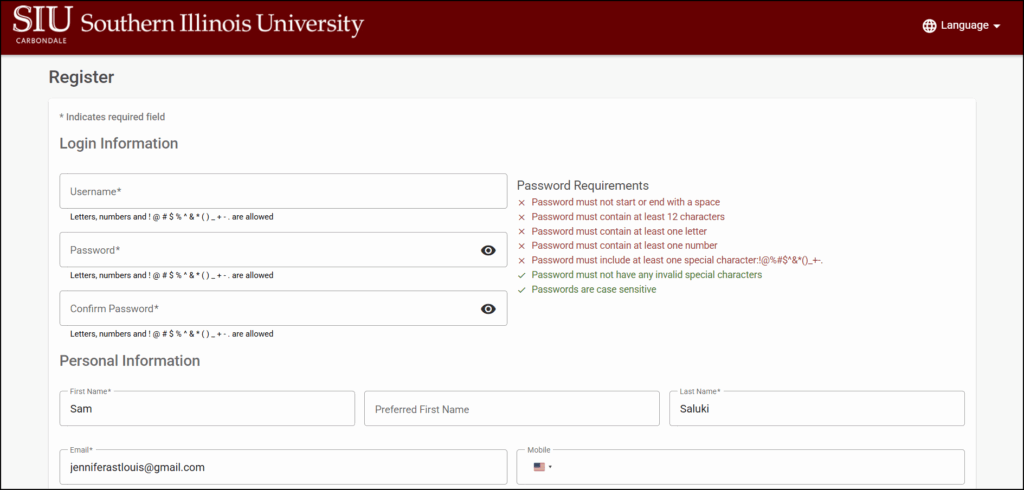
Task: Click the globe icon in the header
Action: coord(929,26)
